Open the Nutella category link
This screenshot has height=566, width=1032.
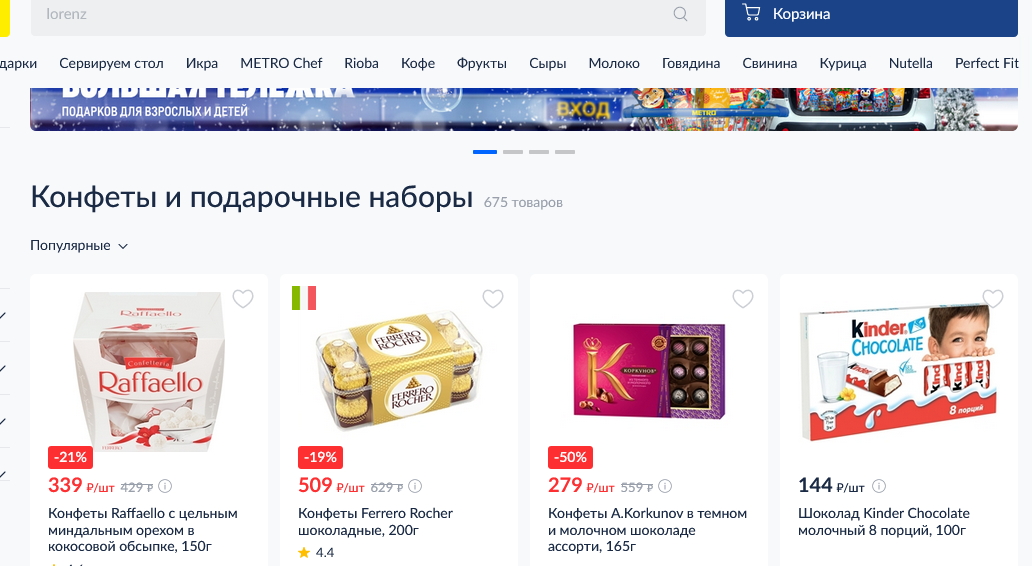click(910, 63)
